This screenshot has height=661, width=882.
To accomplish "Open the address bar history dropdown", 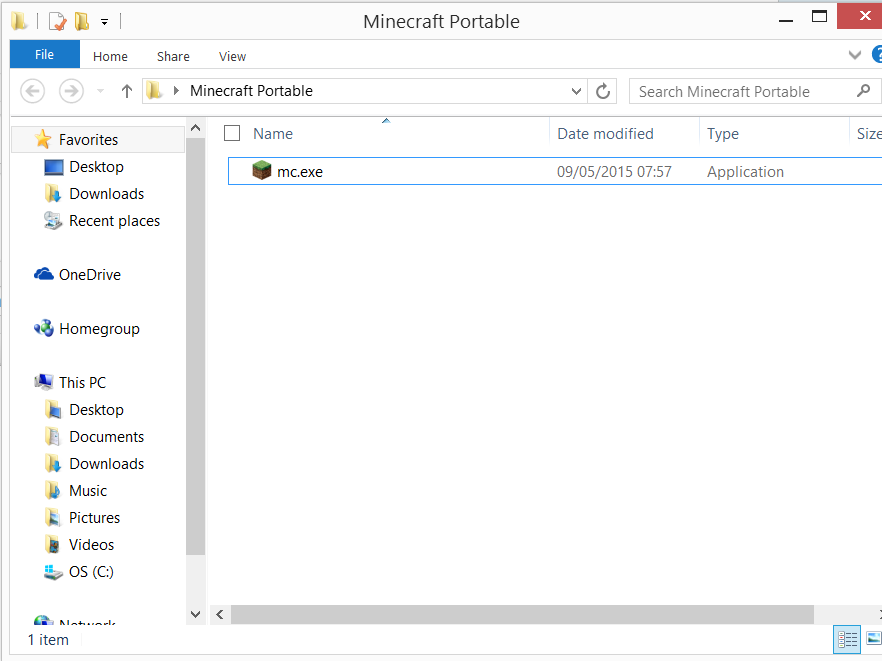I will (x=576, y=91).
